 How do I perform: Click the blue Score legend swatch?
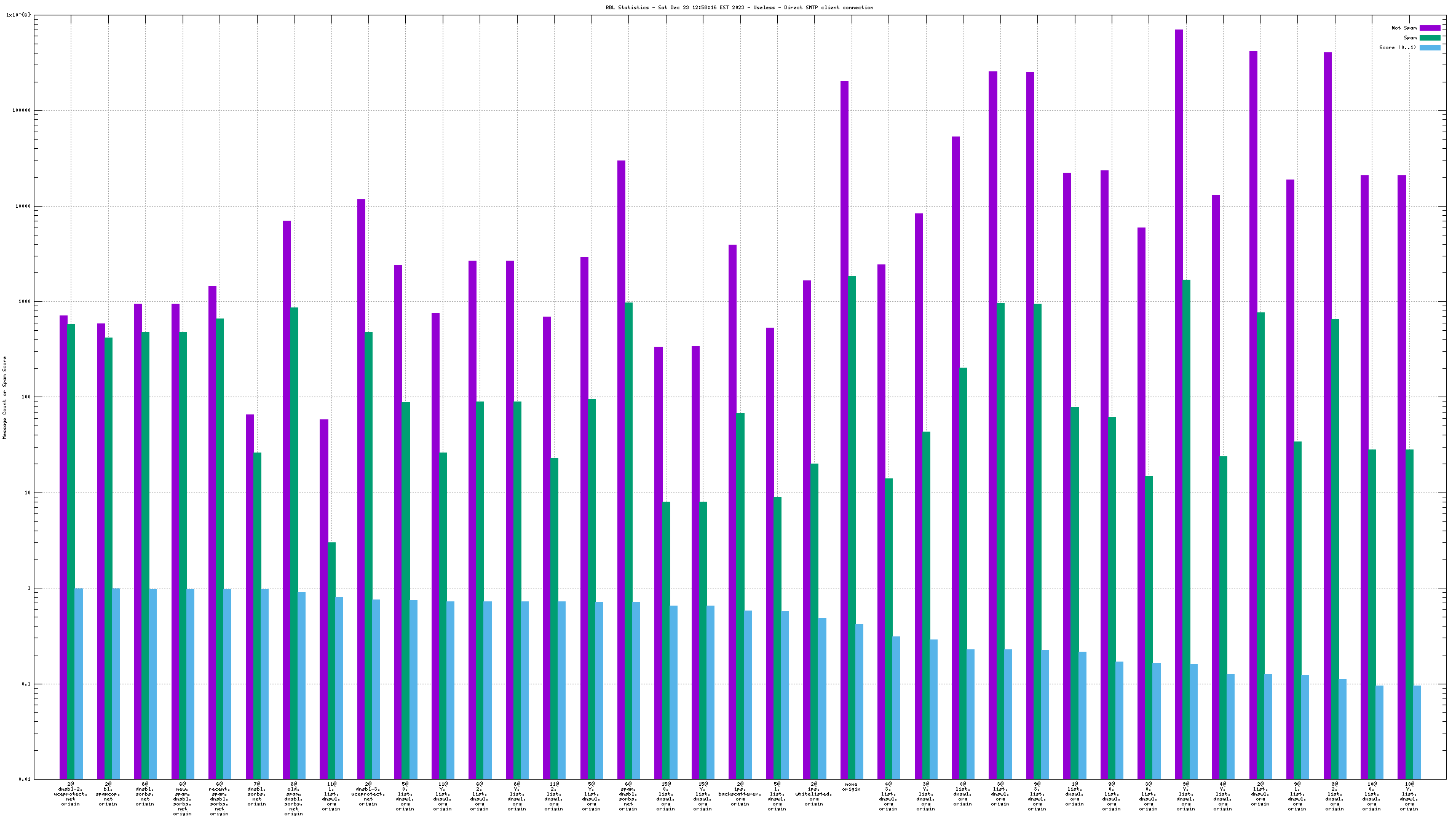[1430, 47]
